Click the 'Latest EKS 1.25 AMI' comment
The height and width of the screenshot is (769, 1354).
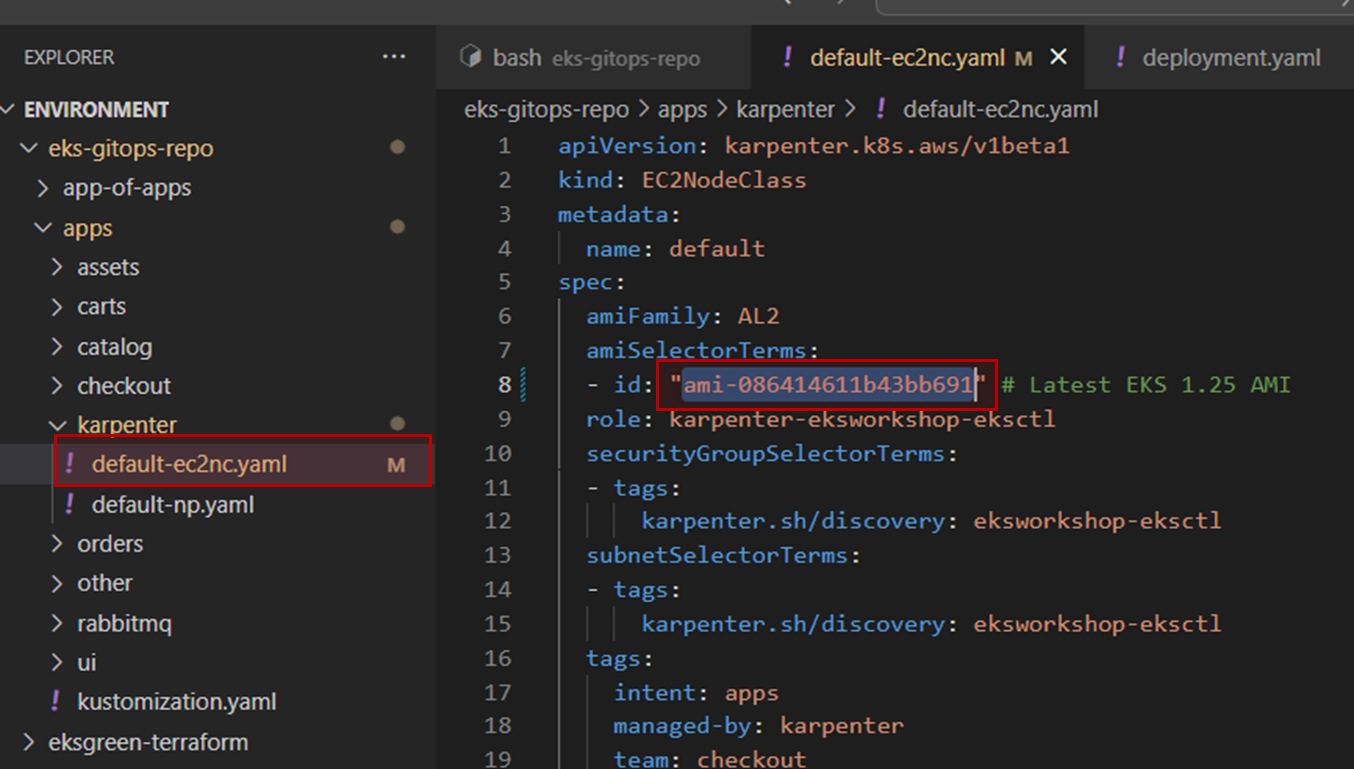[1145, 384]
